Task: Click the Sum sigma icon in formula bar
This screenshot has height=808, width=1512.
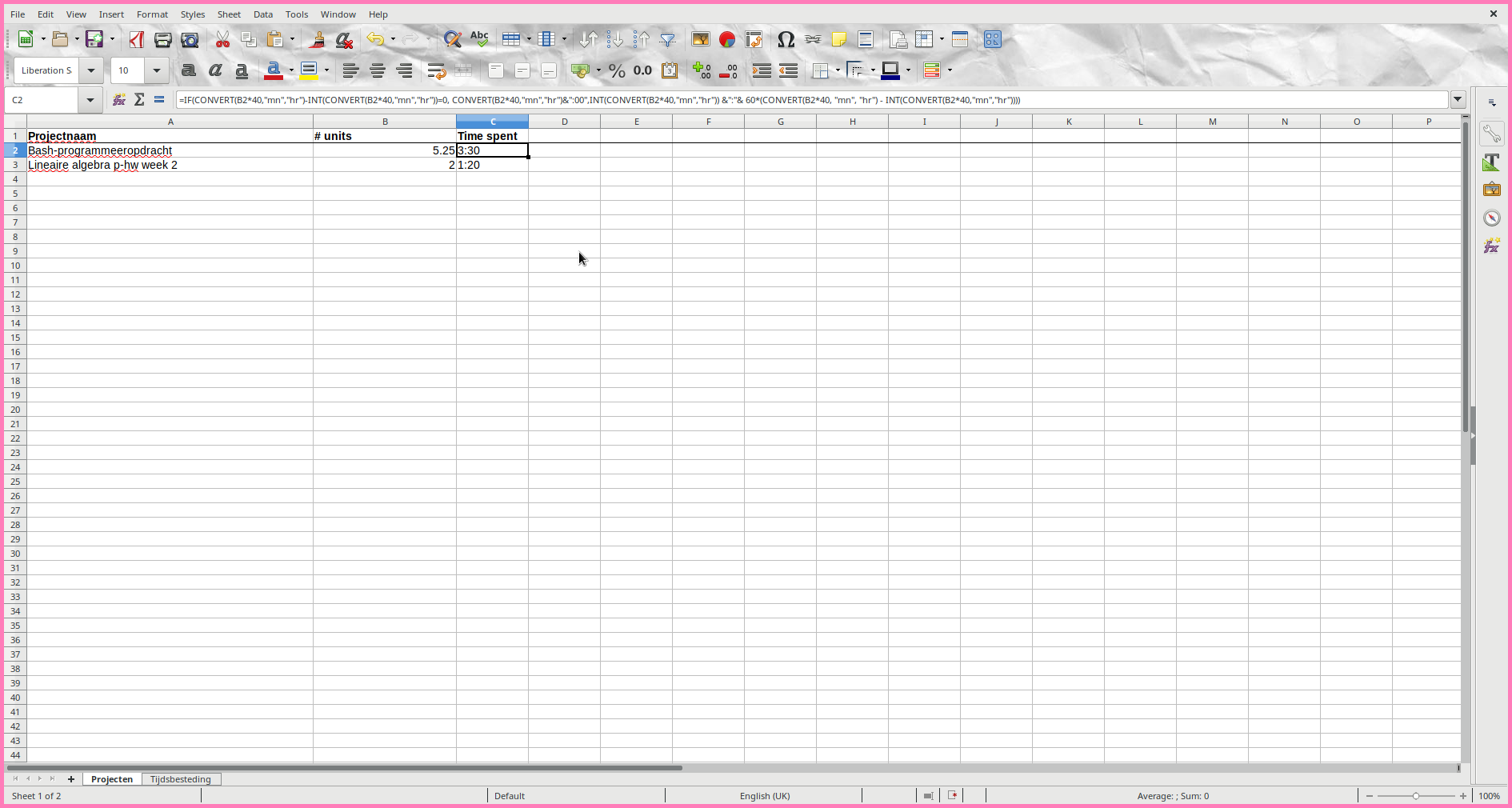Action: pos(139,100)
